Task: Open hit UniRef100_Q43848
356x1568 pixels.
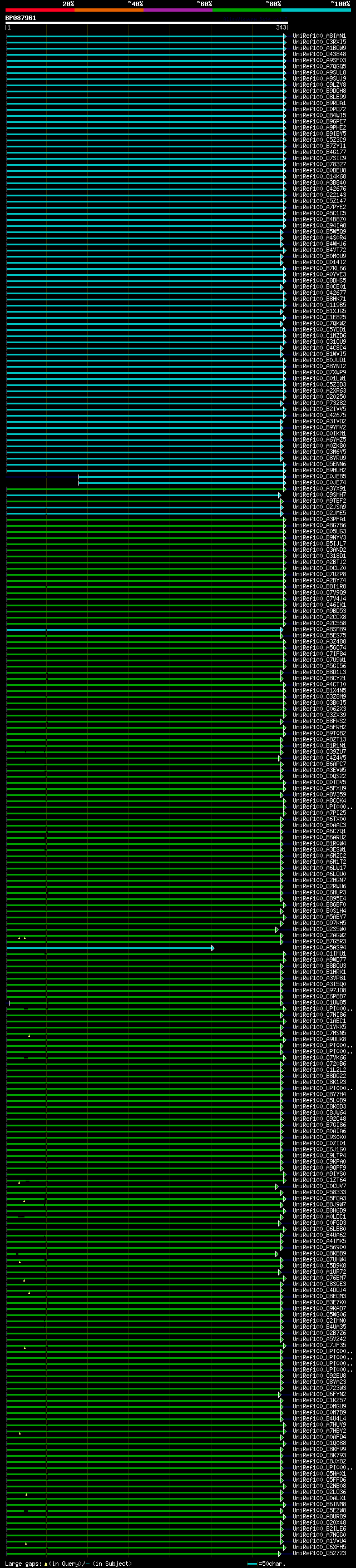Action: [319, 54]
